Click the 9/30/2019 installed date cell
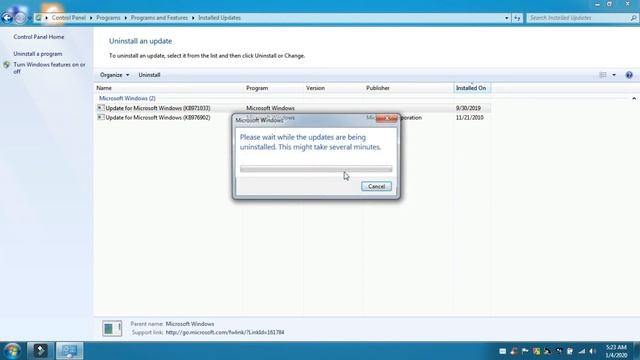 pyautogui.click(x=468, y=108)
